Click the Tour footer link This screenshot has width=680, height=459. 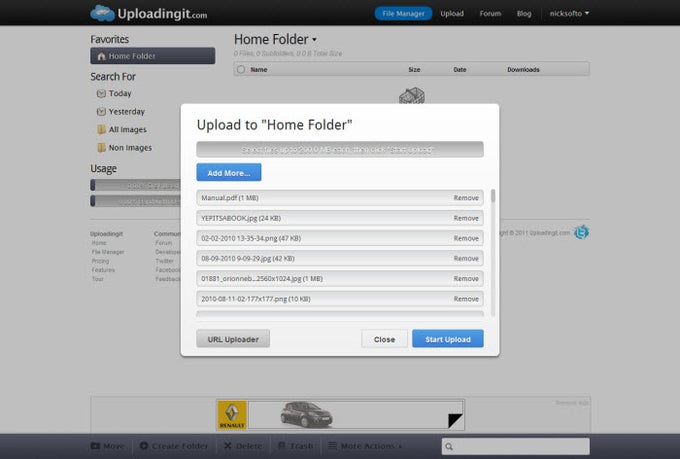[x=98, y=279]
